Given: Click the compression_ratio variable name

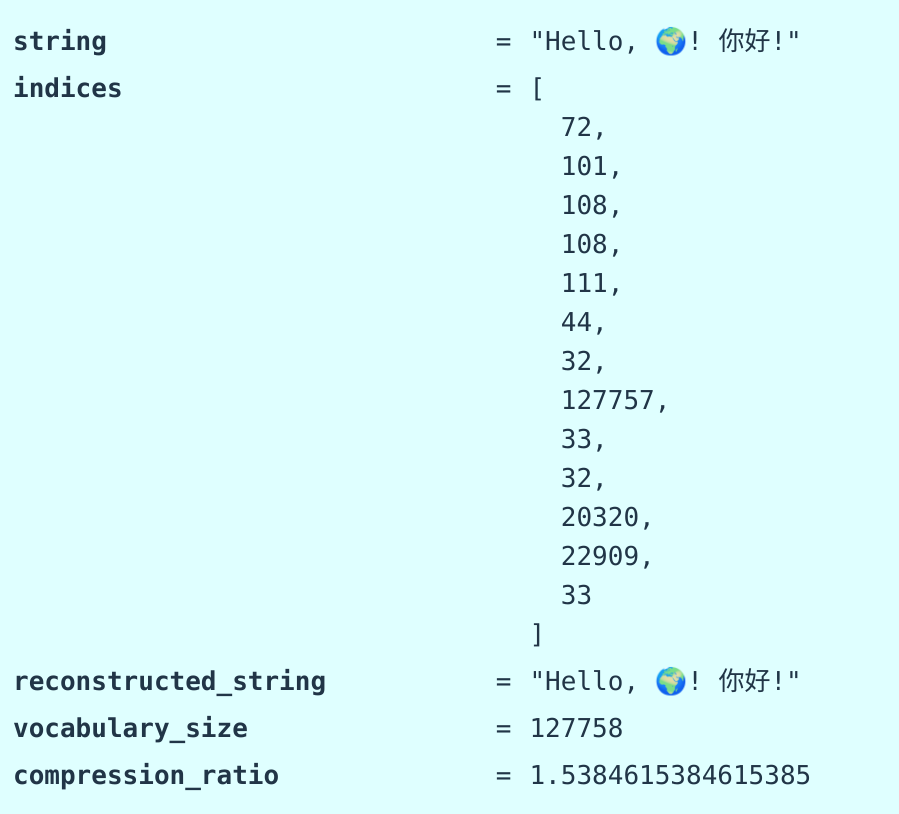Looking at the screenshot, I should [x=146, y=776].
